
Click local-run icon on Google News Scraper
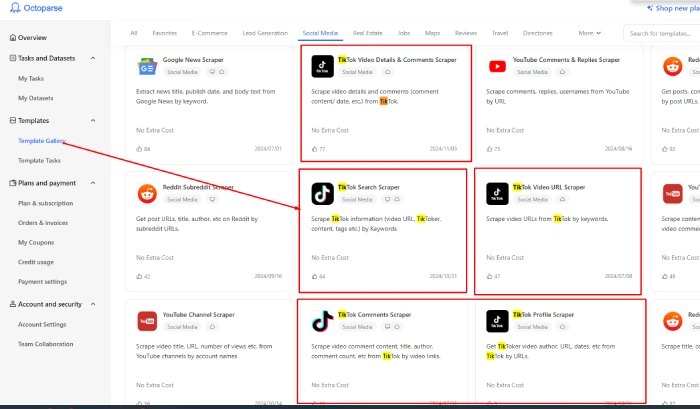point(212,72)
